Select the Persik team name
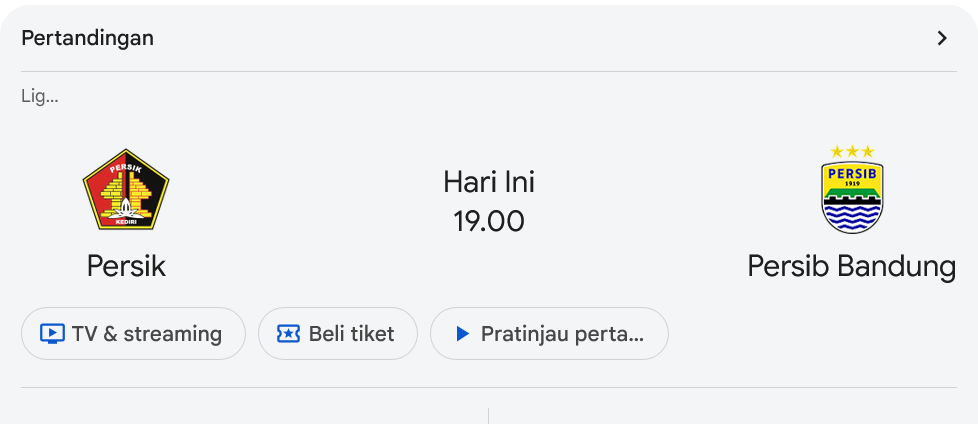Screen dimensions: 978x424 coord(126,266)
